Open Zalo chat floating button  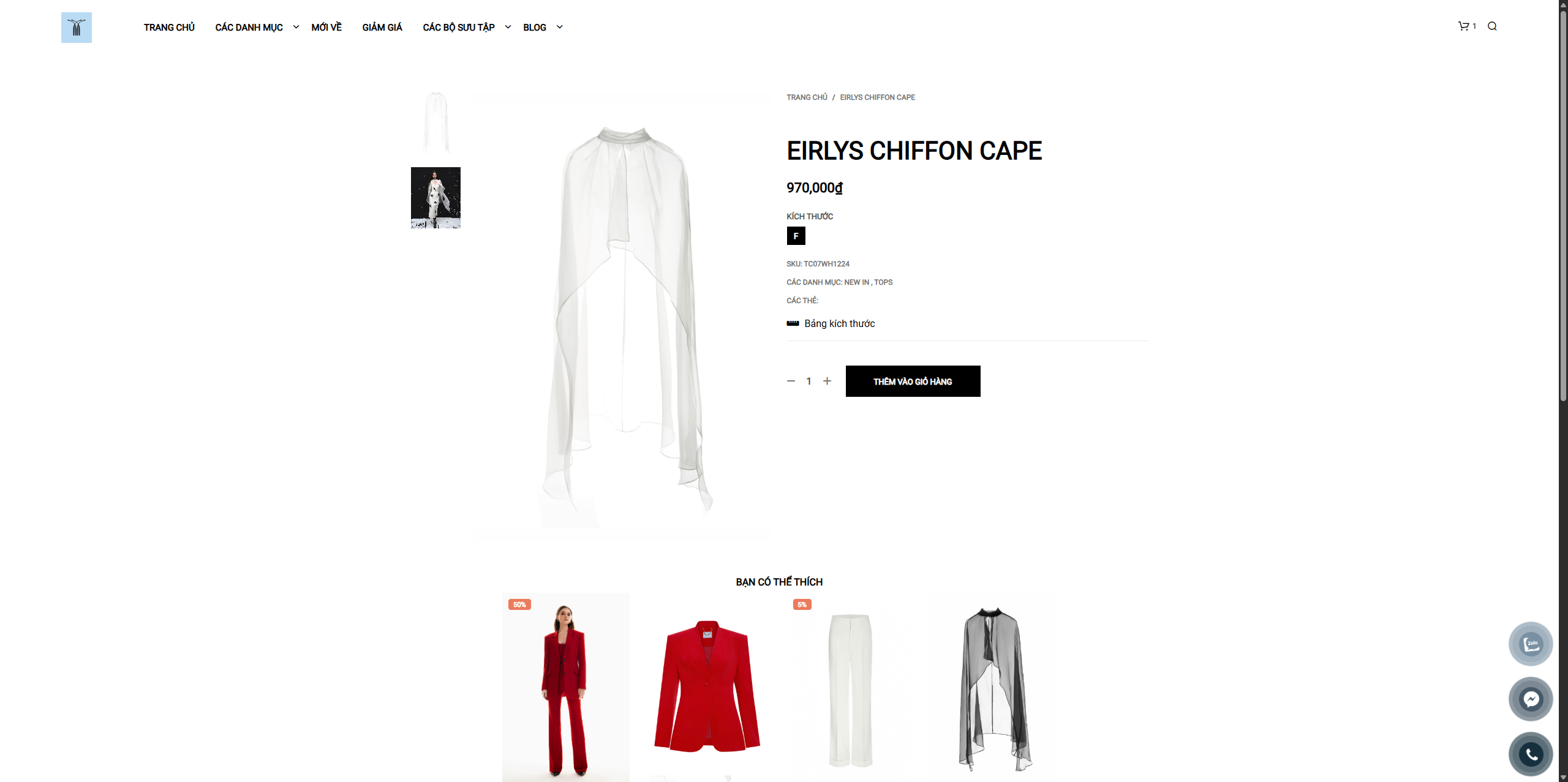pos(1531,644)
